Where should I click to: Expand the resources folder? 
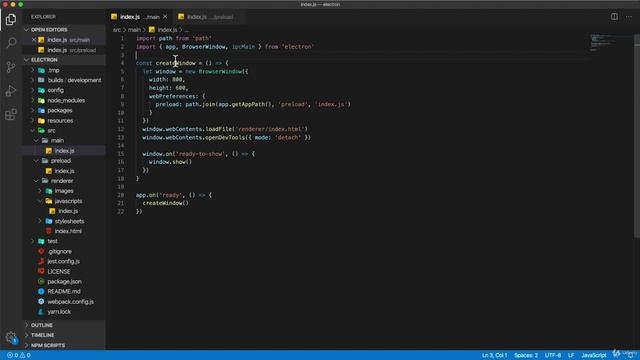33,120
